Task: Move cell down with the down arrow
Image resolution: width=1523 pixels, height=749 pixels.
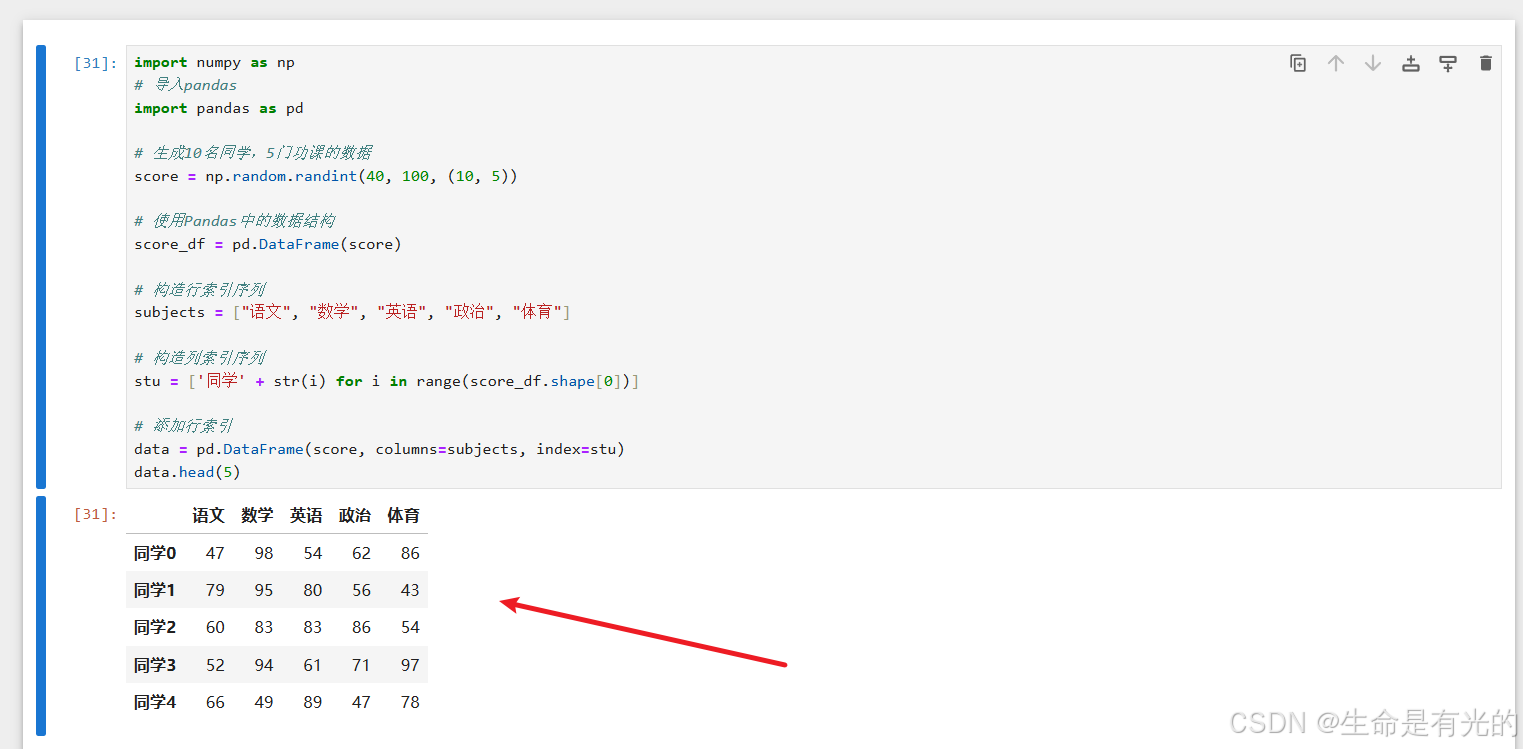Action: [x=1373, y=63]
